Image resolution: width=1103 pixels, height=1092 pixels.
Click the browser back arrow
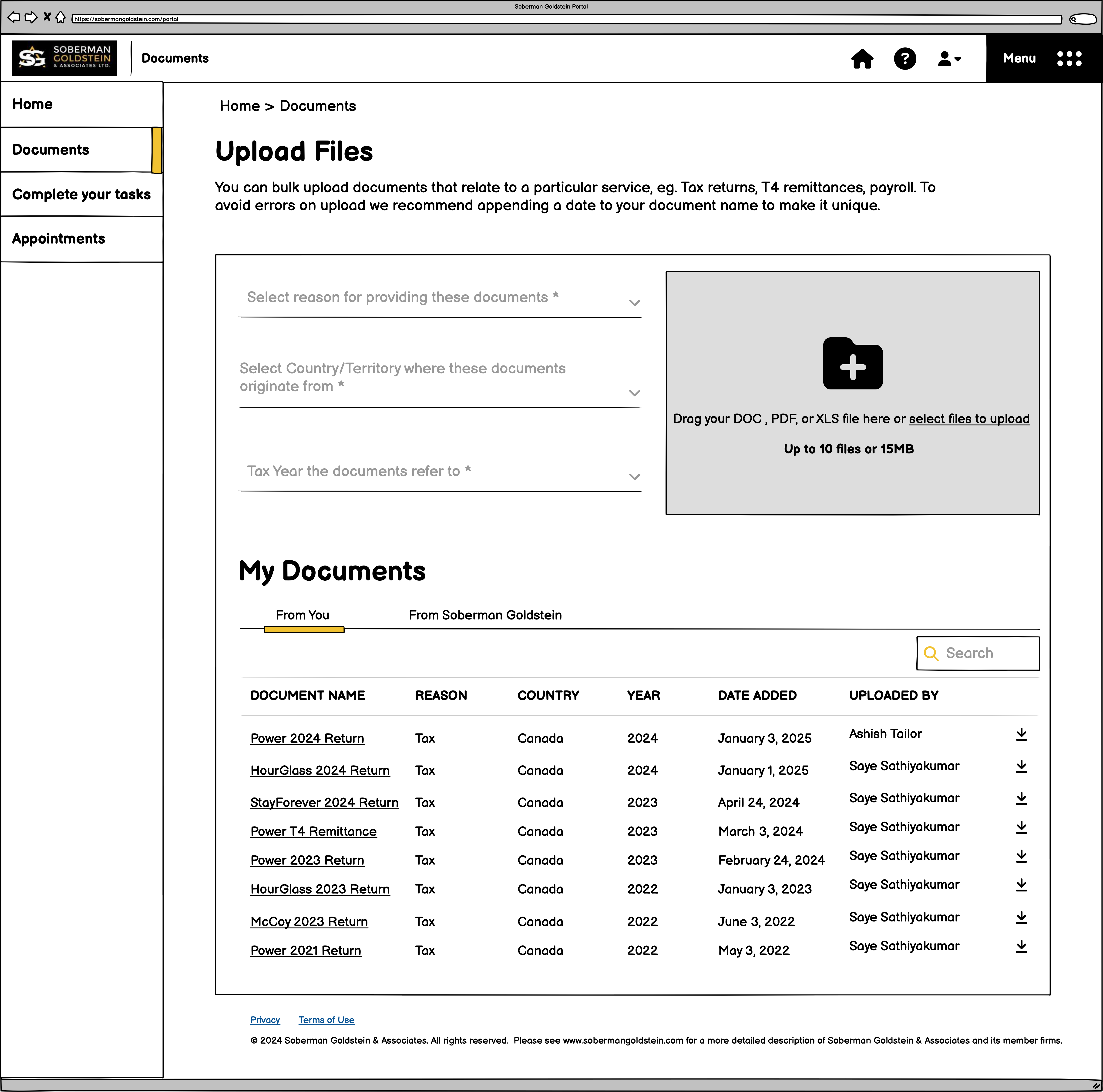pos(14,18)
